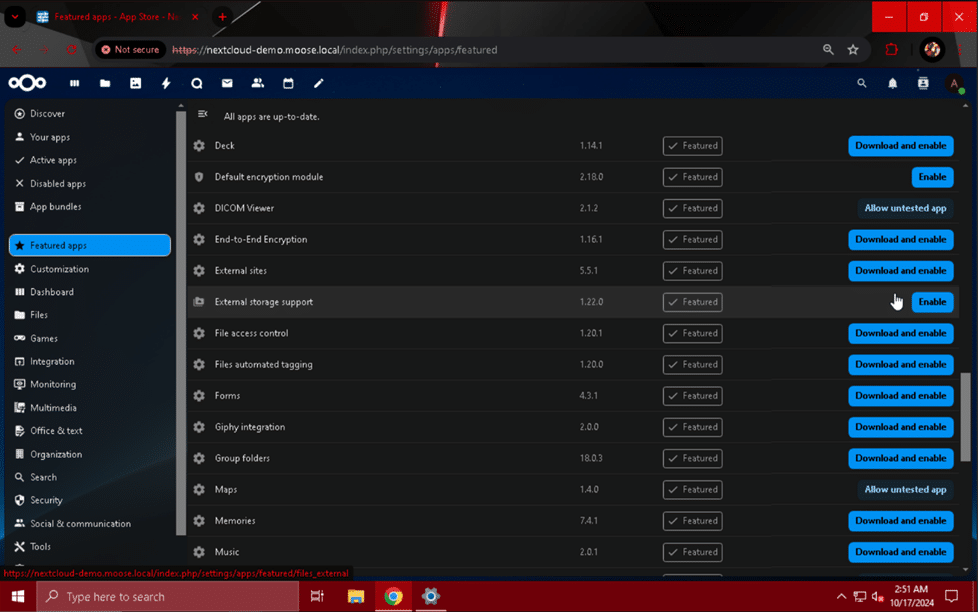
Task: Click the Featured badge on External sites row
Action: [x=692, y=271]
